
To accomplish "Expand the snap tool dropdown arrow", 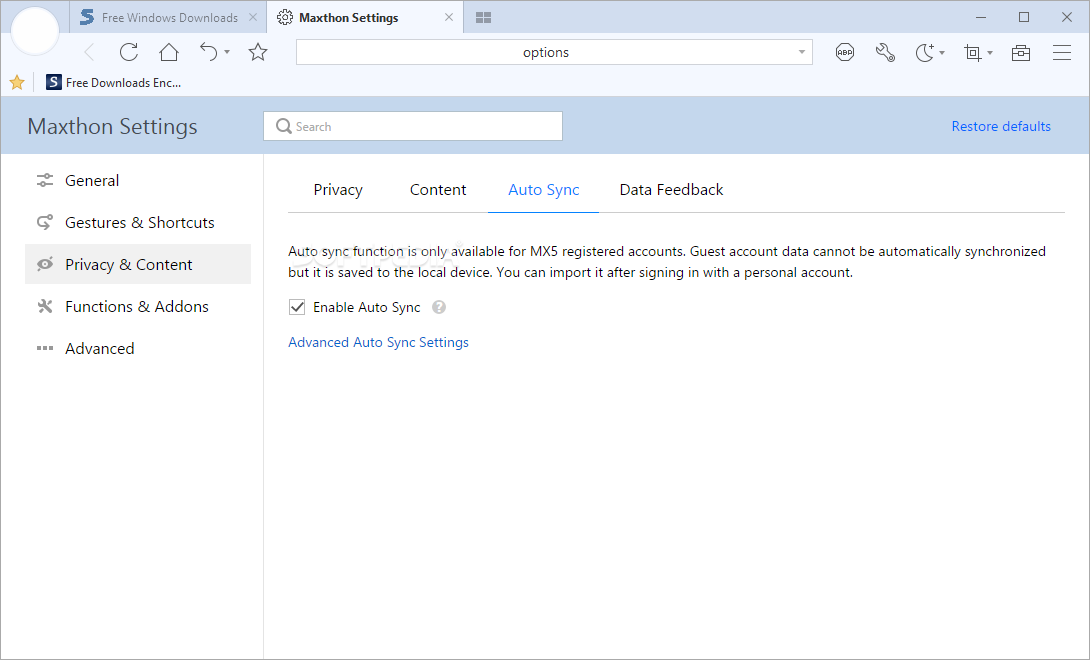I will point(990,53).
